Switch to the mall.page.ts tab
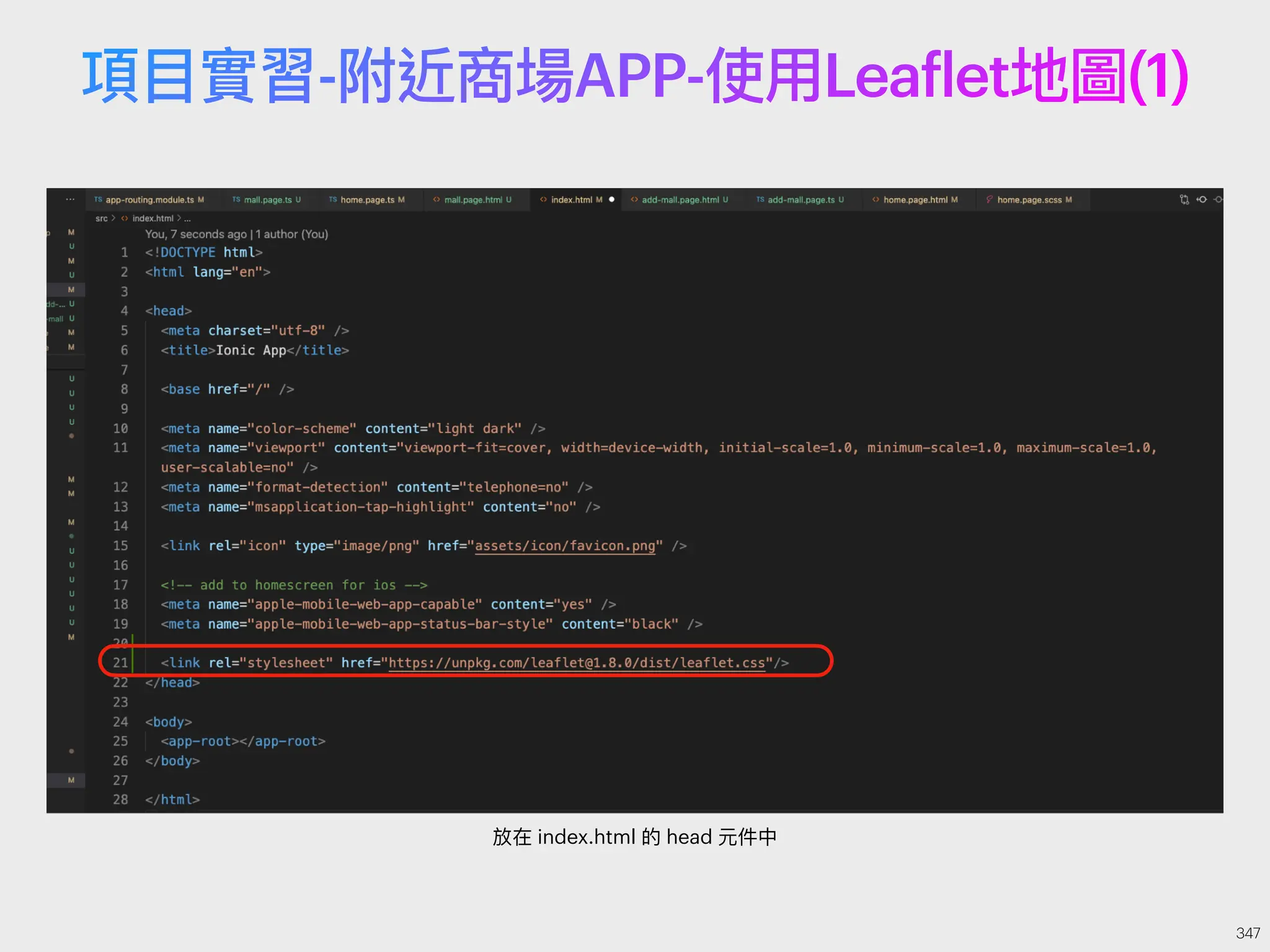Image resolution: width=1270 pixels, height=952 pixels. coord(266,200)
